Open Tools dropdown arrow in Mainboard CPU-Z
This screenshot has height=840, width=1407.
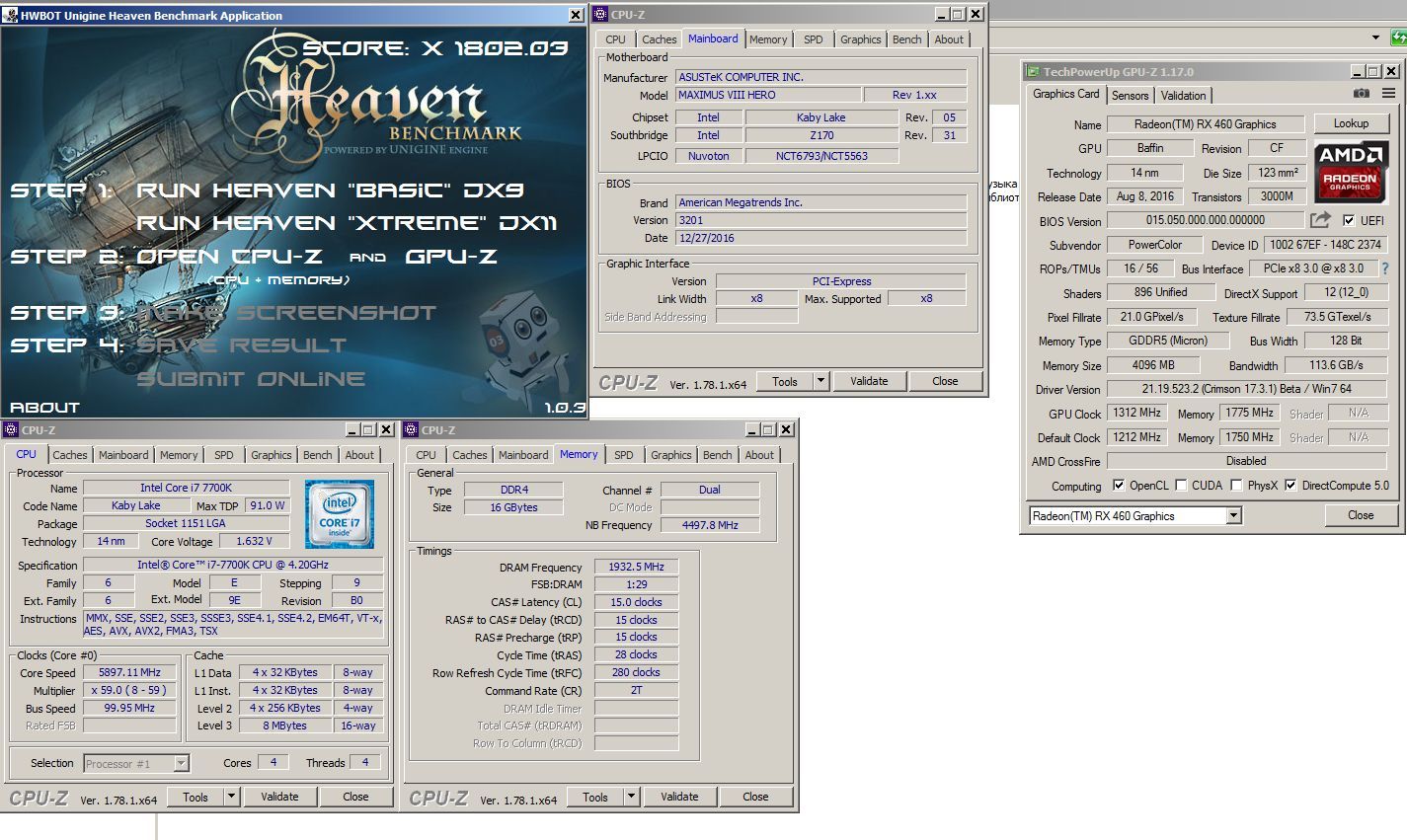tap(820, 381)
